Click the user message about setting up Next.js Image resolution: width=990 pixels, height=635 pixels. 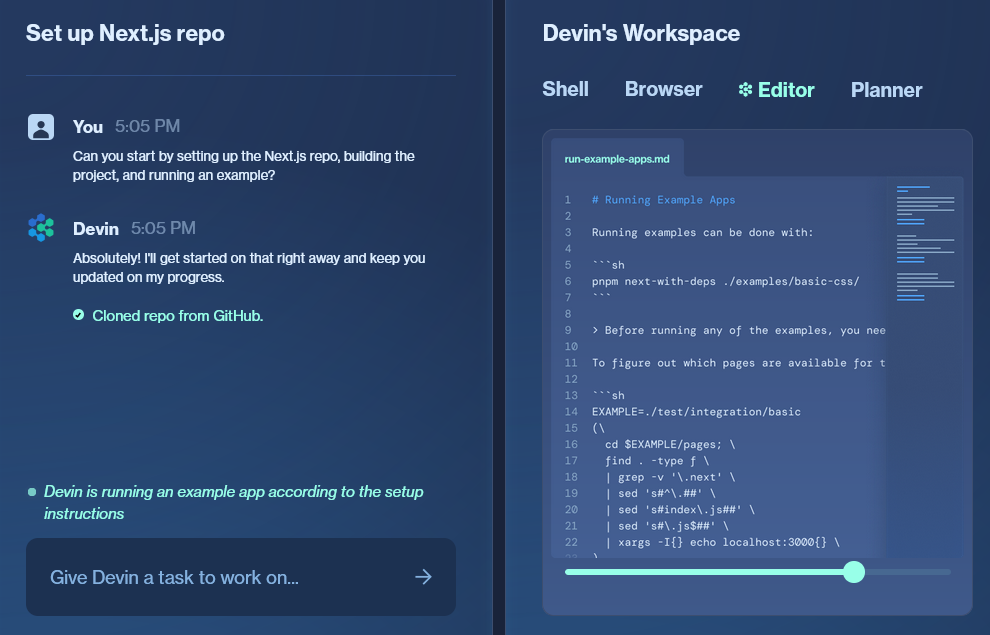point(244,165)
